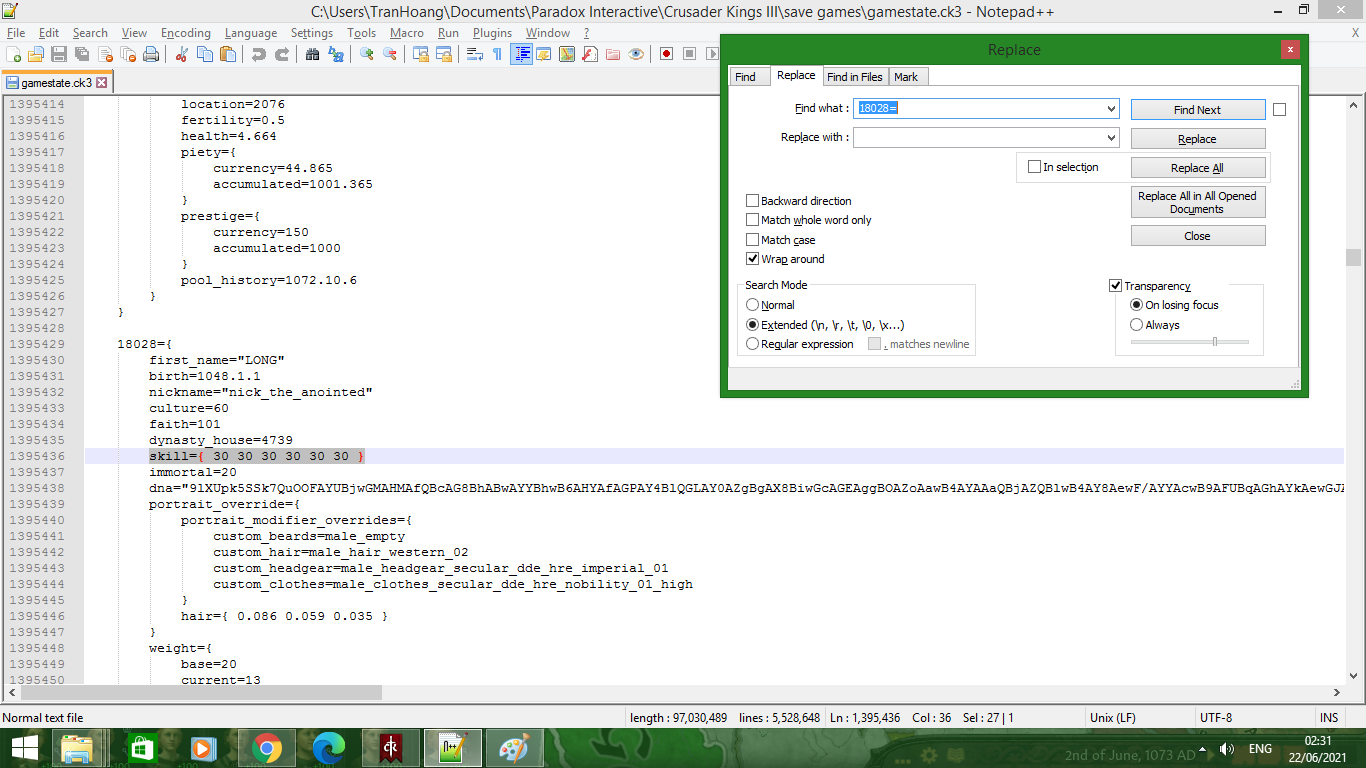Uncheck the Wrap around option
Screen dimensions: 1366x768
point(753,259)
